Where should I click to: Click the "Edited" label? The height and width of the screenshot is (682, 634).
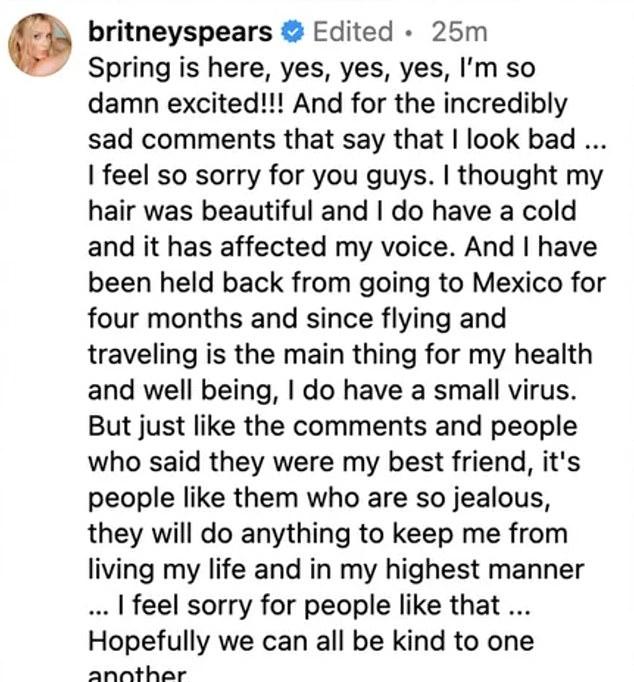(x=354, y=32)
